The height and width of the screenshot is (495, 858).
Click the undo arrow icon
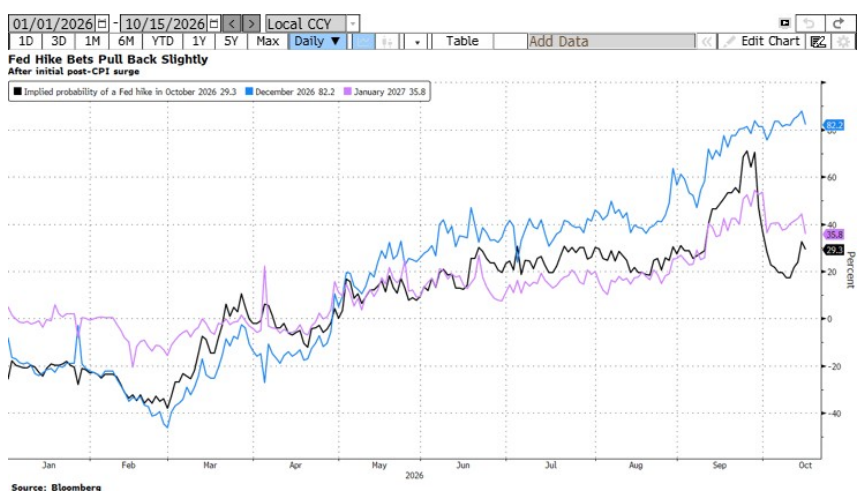[x=809, y=24]
